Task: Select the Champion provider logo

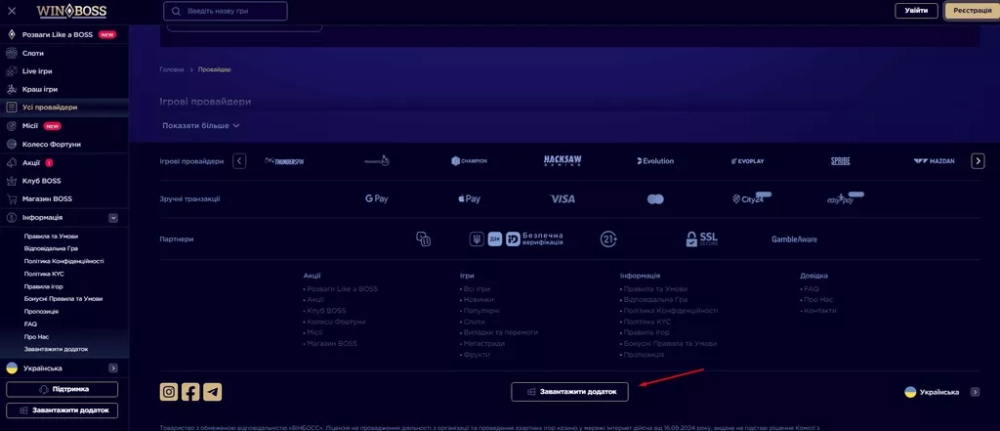Action: pyautogui.click(x=469, y=161)
